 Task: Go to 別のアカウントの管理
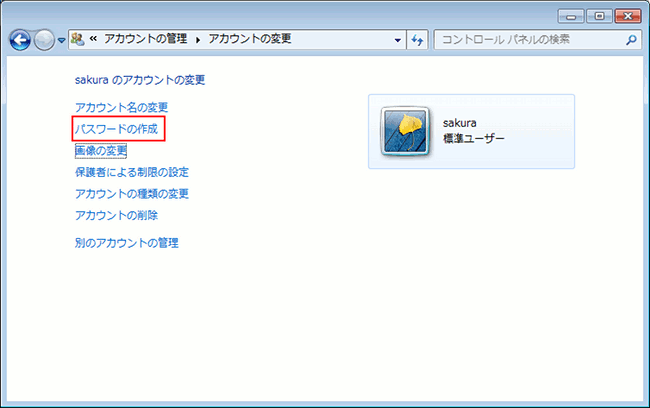[127, 242]
